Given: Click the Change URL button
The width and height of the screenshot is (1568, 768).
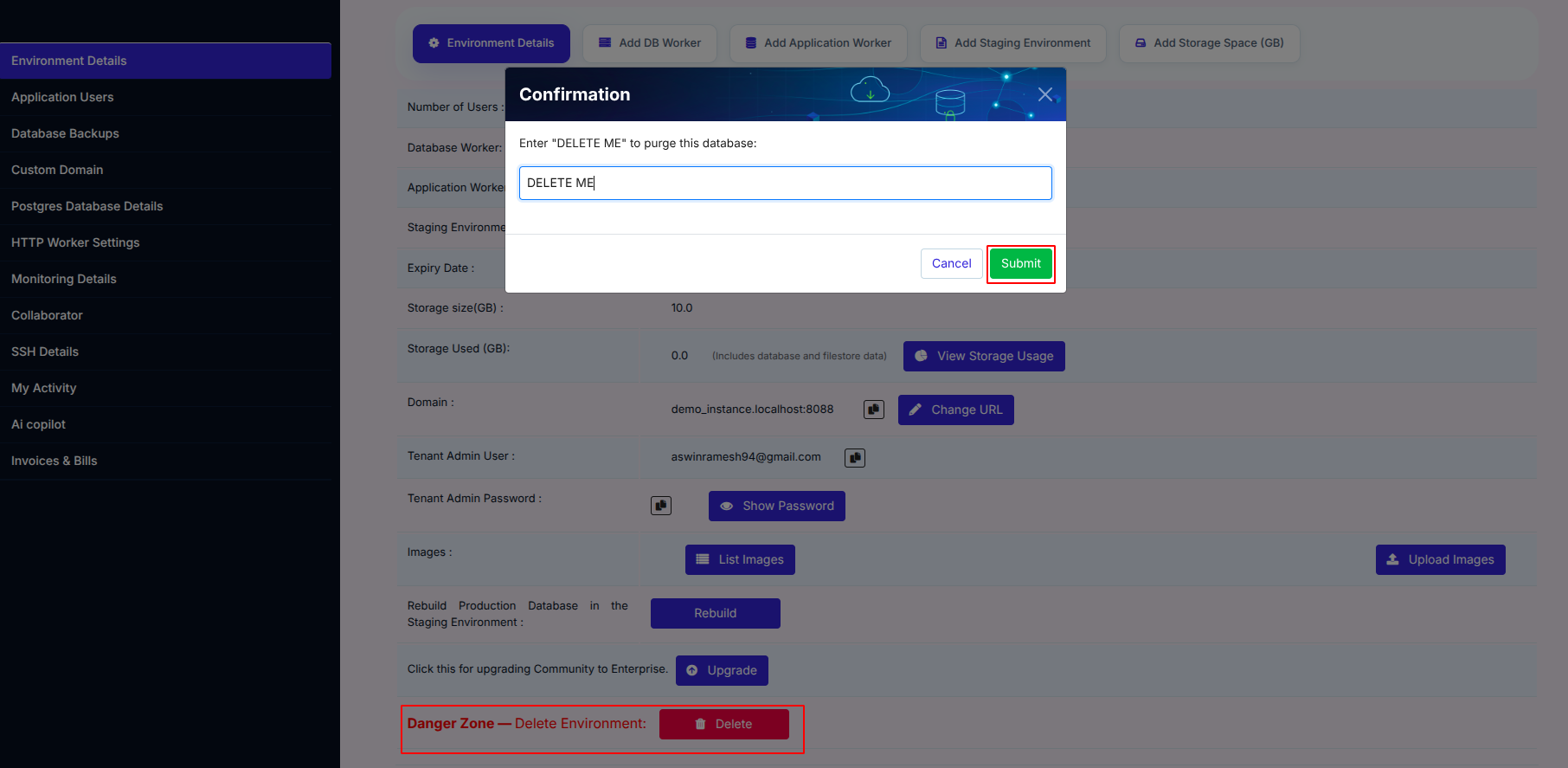Looking at the screenshot, I should pos(956,410).
